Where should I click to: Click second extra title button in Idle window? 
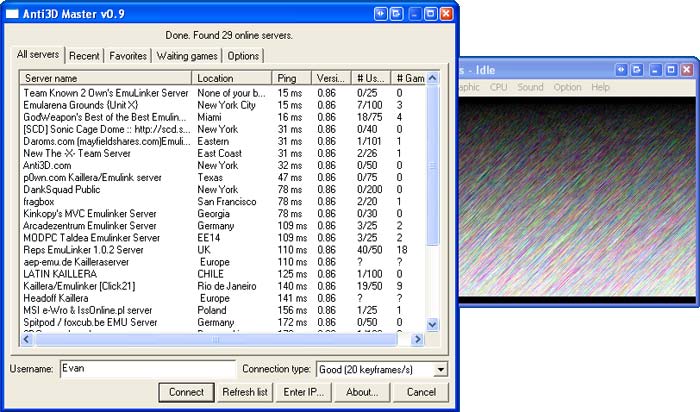point(637,70)
